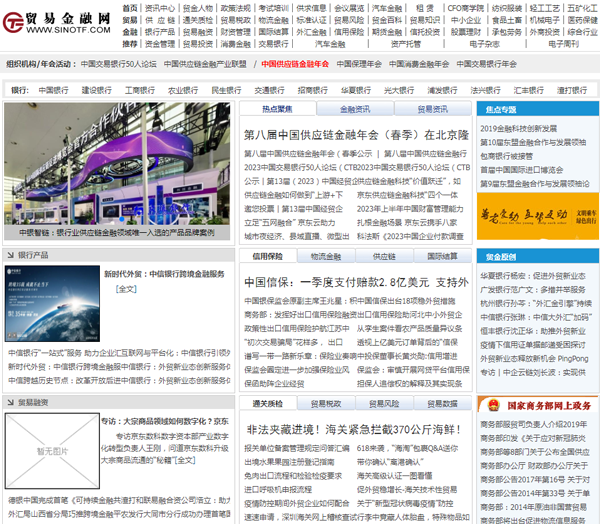Open 中国银行 in the banks row
This screenshot has width=600, height=524.
point(54,90)
